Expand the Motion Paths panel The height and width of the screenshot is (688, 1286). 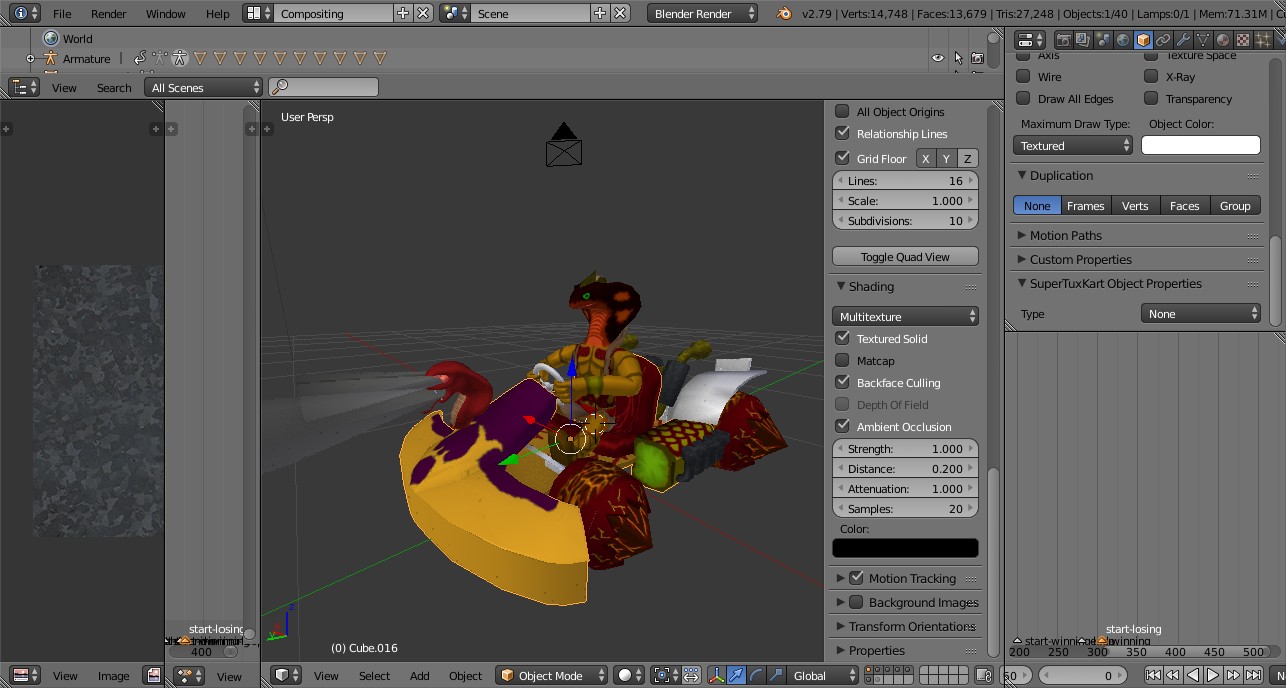[x=1065, y=236]
